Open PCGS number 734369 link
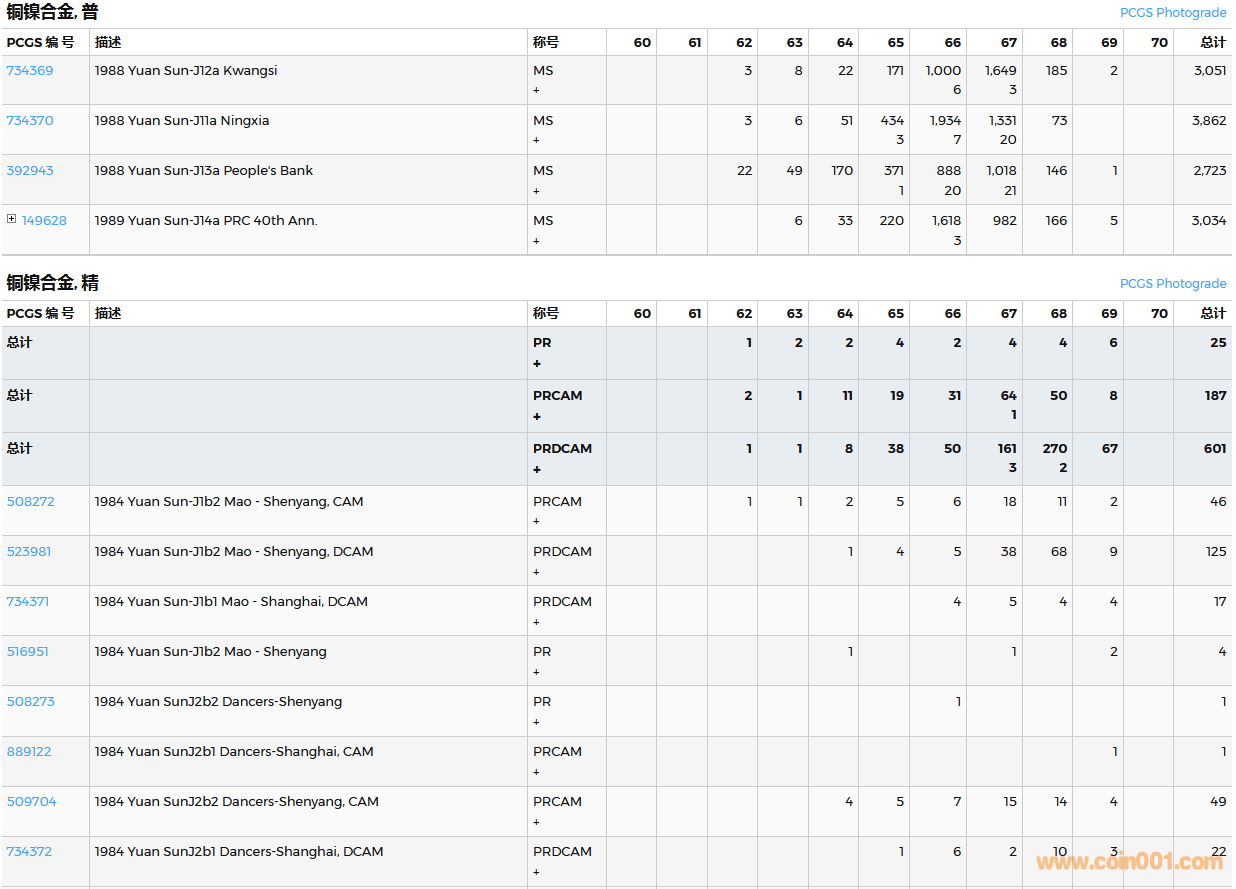Viewport: 1236px width, 889px height. [x=30, y=71]
